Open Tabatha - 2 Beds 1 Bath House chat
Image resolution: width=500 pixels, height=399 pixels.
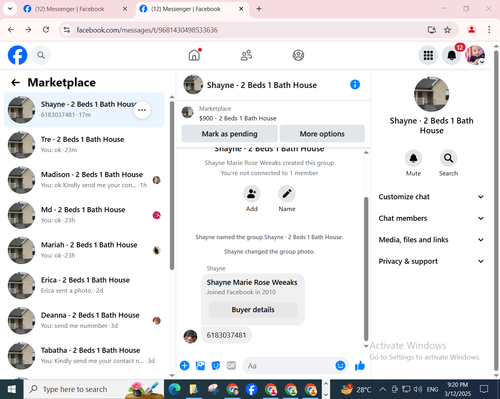tap(84, 356)
